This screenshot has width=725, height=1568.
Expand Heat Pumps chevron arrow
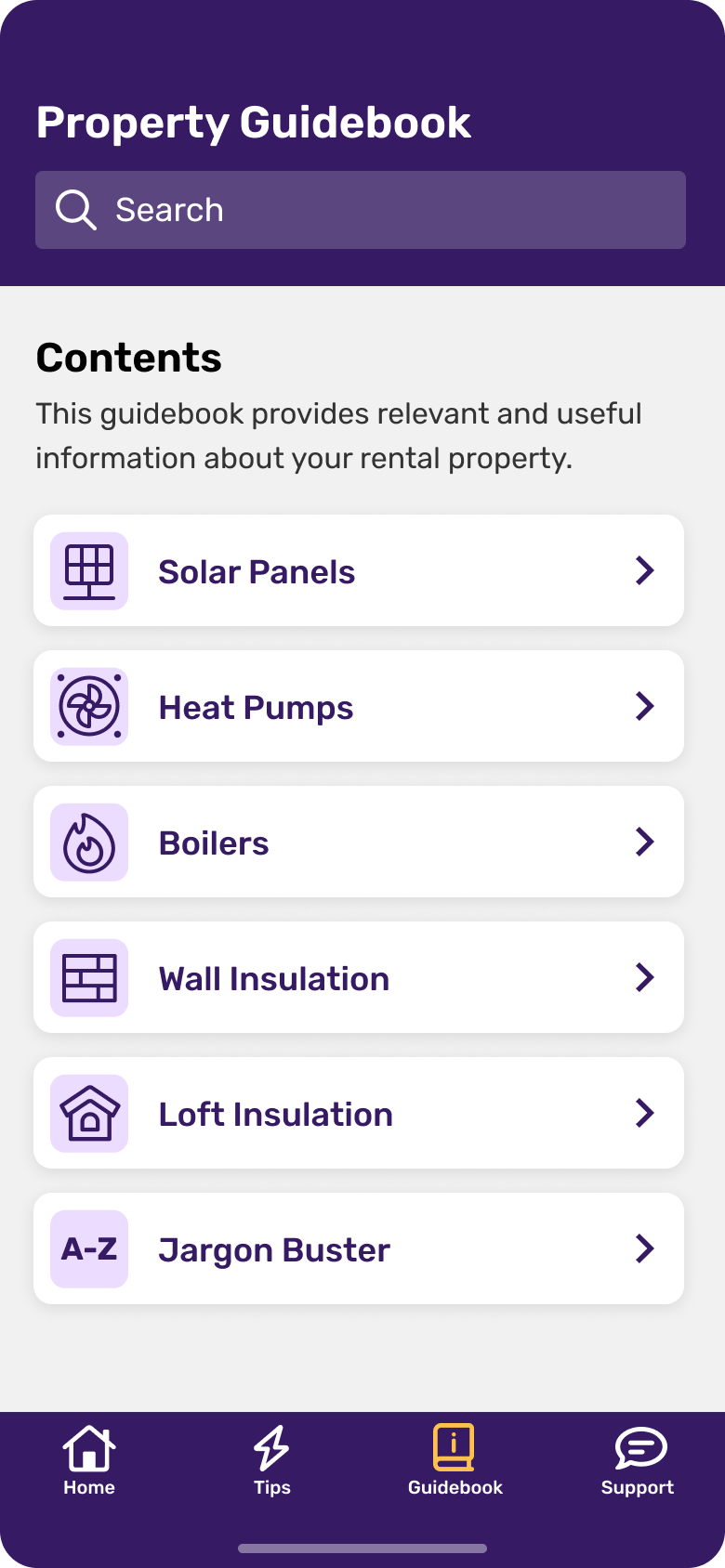click(645, 706)
